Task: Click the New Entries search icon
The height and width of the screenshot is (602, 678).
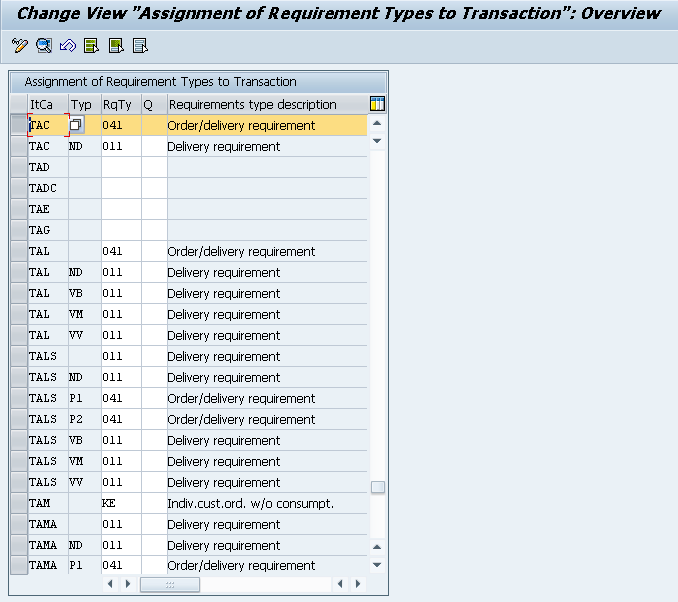Action: point(44,45)
